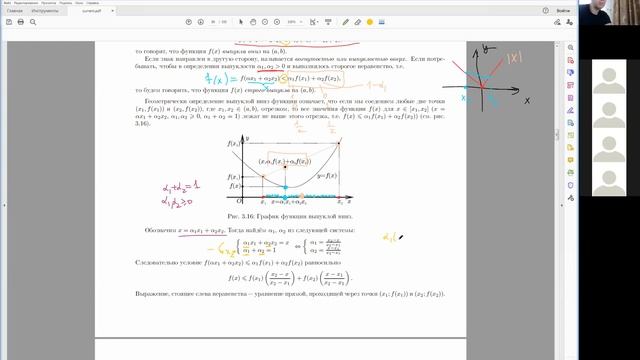The image size is (640, 360).
Task: Open the red Create PDF tool in right pane
Action: (571, 60)
